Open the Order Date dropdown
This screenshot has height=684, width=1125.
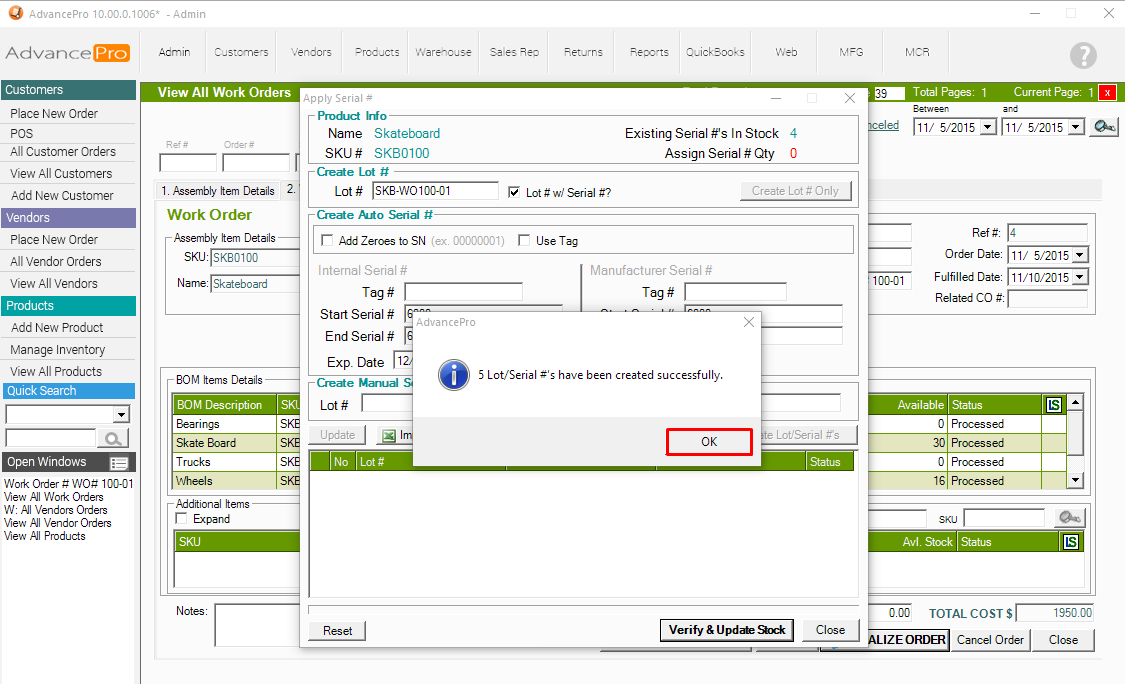(1079, 256)
